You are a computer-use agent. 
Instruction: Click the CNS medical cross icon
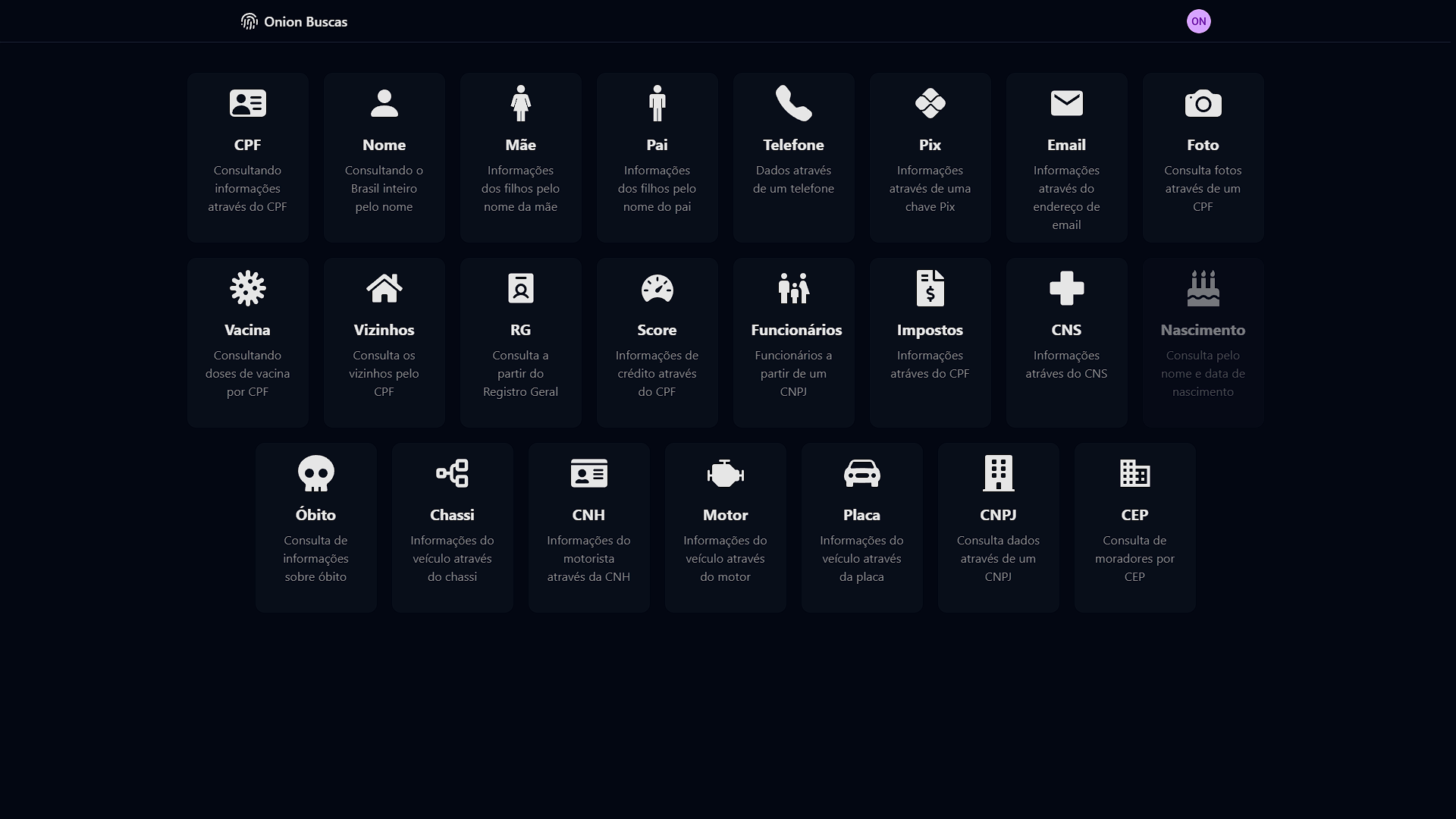(1067, 288)
